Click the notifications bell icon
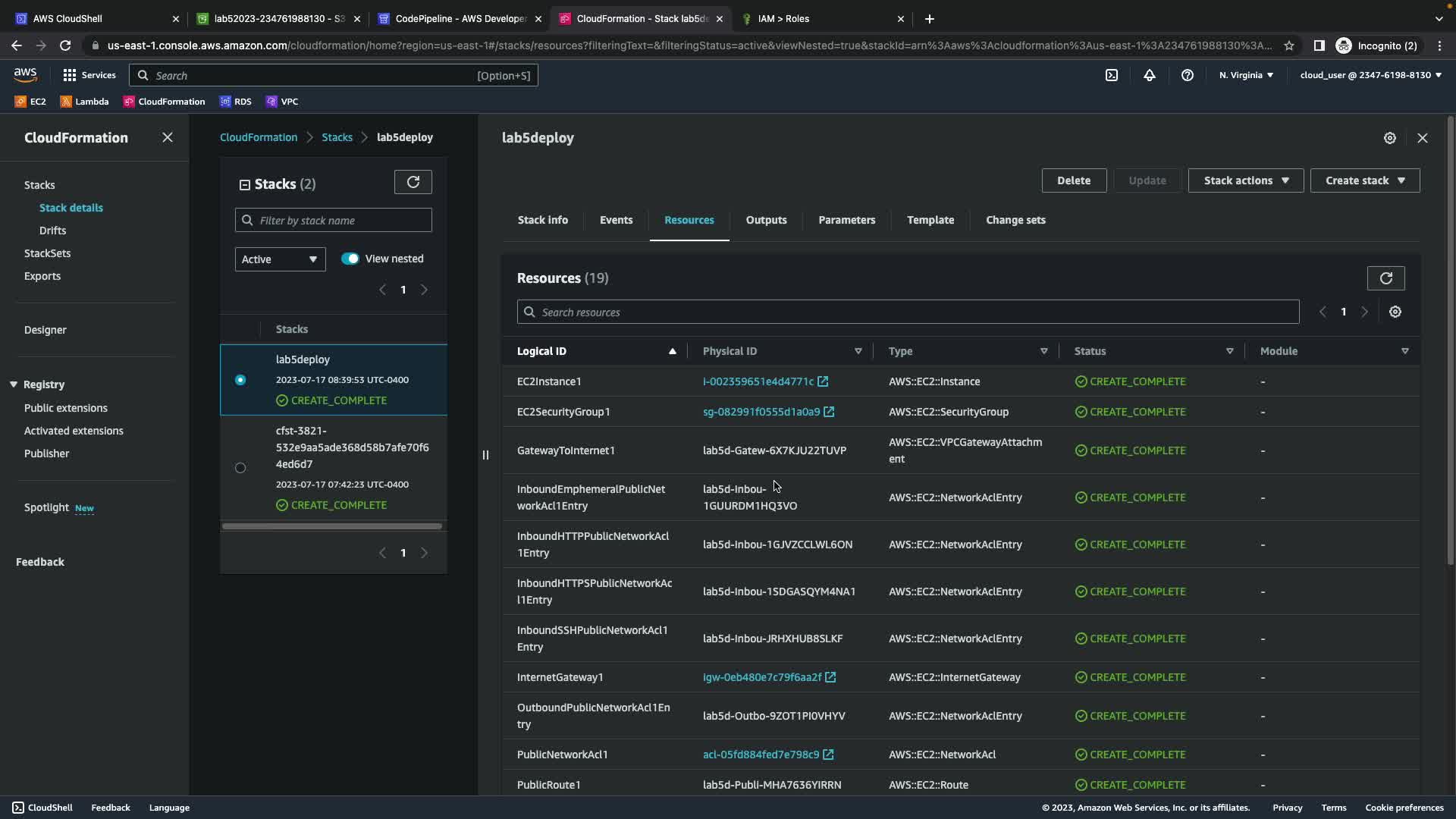This screenshot has width=1456, height=819. [1150, 75]
